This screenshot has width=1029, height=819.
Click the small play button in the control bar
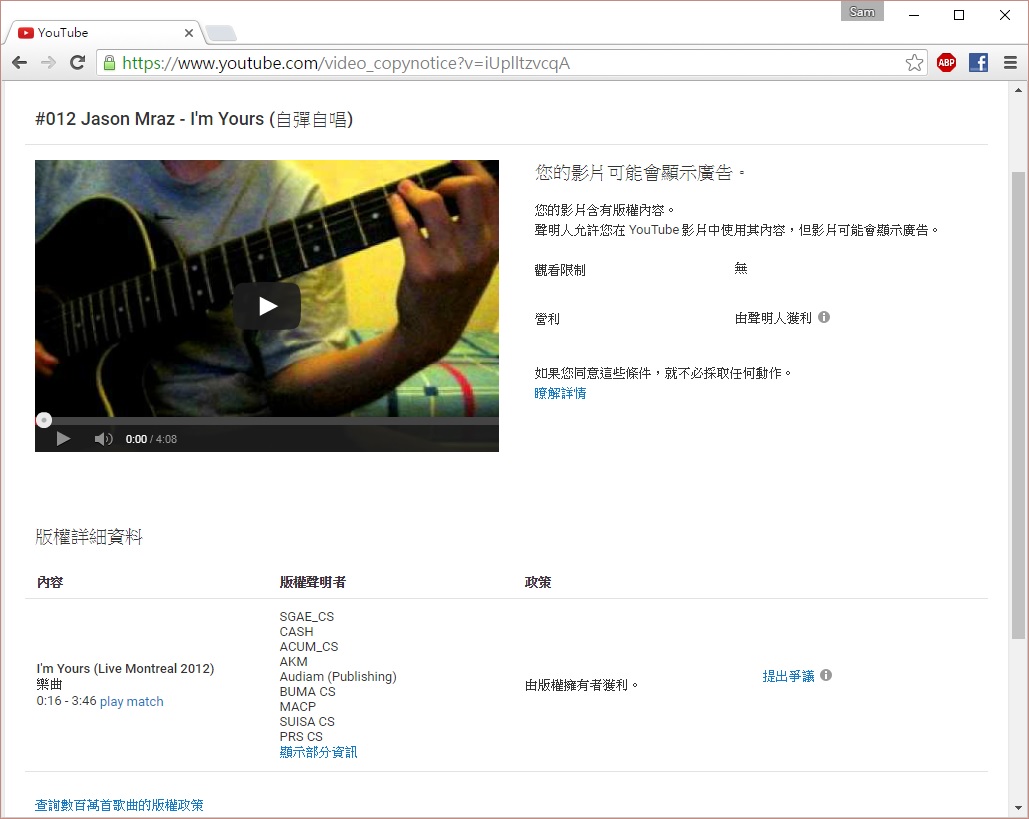point(63,438)
